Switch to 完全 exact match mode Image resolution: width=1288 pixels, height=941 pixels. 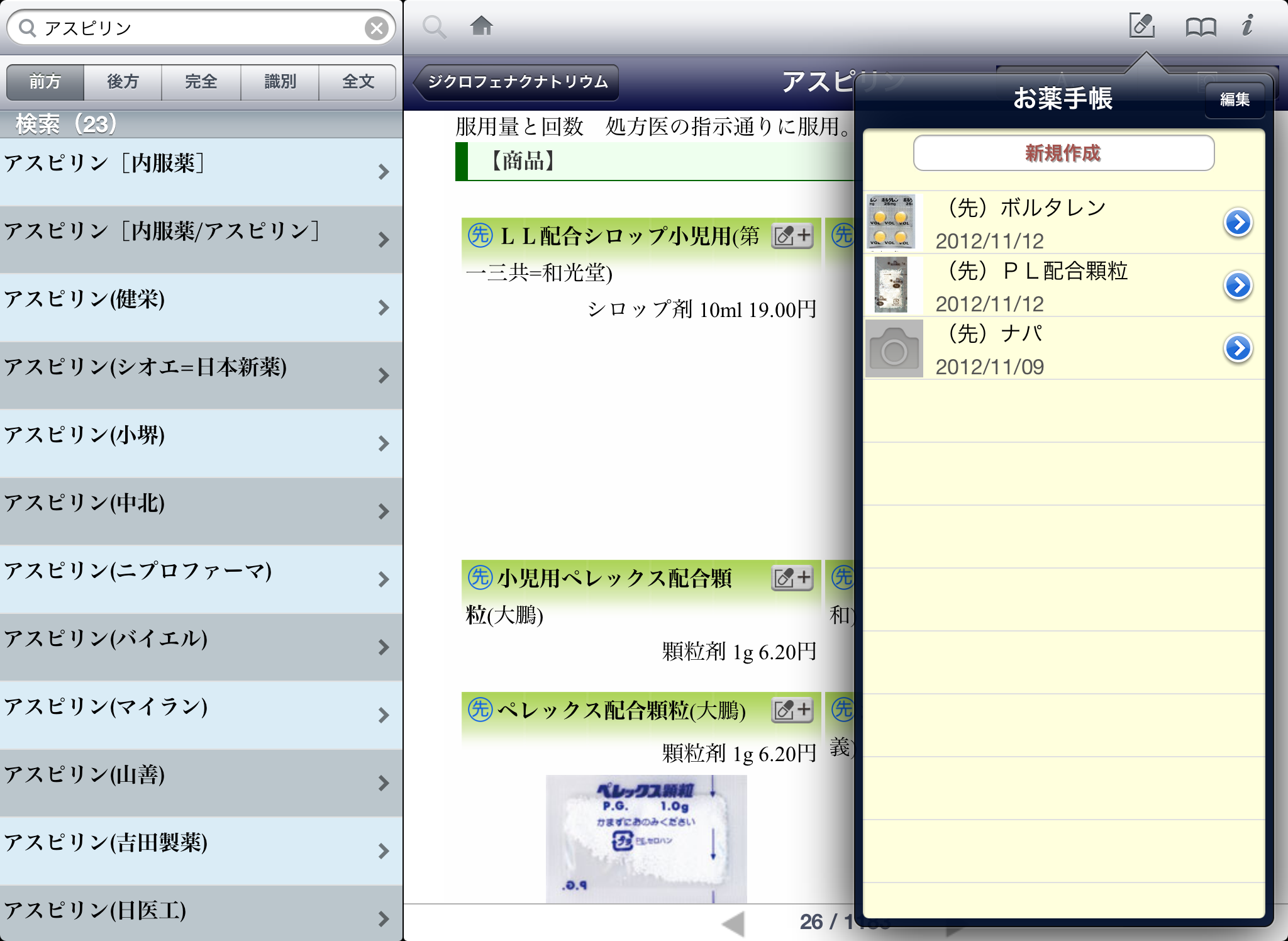point(201,82)
